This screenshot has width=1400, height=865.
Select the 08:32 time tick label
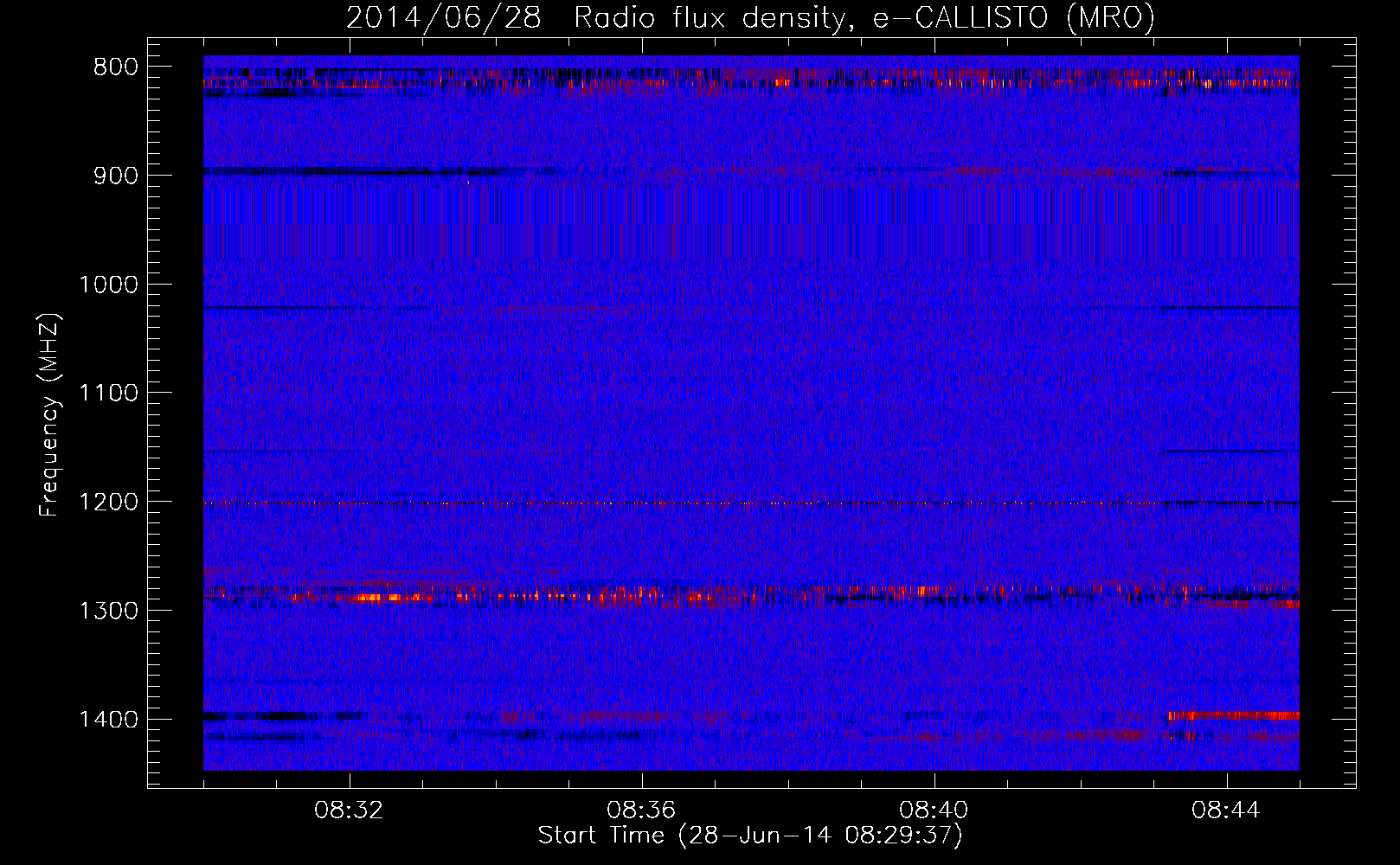[350, 811]
